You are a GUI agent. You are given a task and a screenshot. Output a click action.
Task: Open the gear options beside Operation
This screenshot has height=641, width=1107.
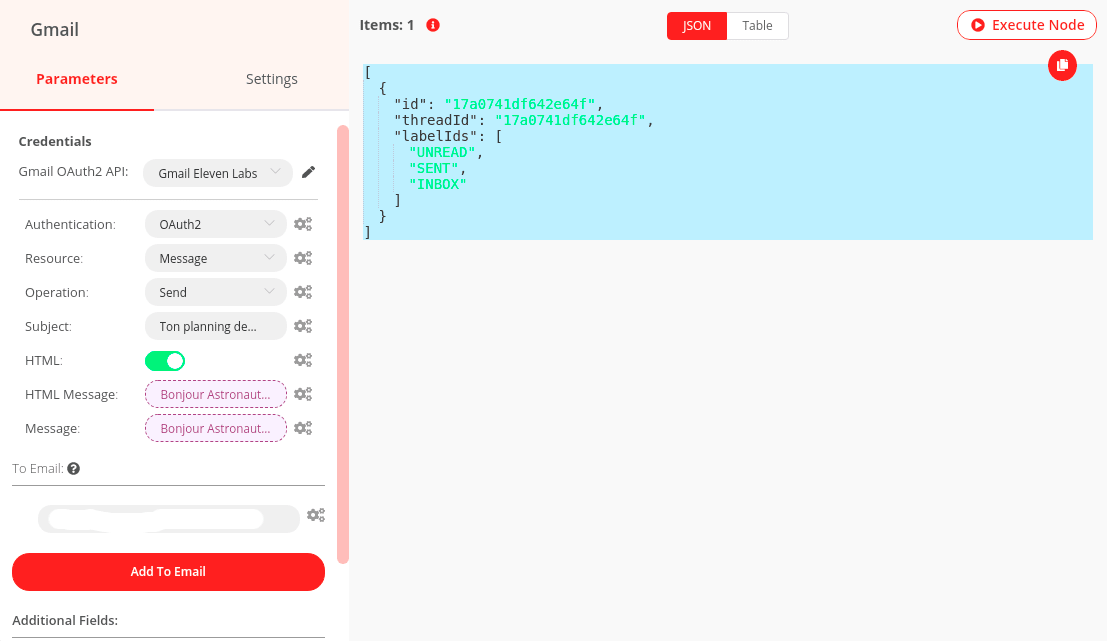(303, 292)
